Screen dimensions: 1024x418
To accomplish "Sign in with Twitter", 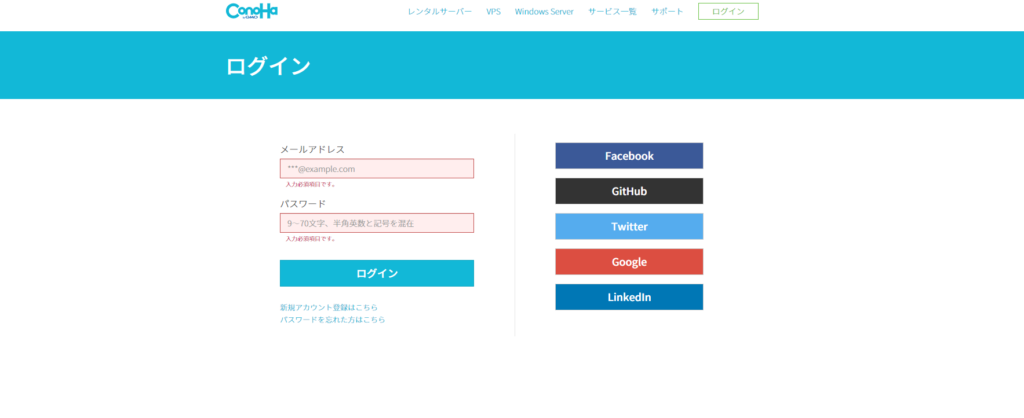I will pyautogui.click(x=629, y=227).
